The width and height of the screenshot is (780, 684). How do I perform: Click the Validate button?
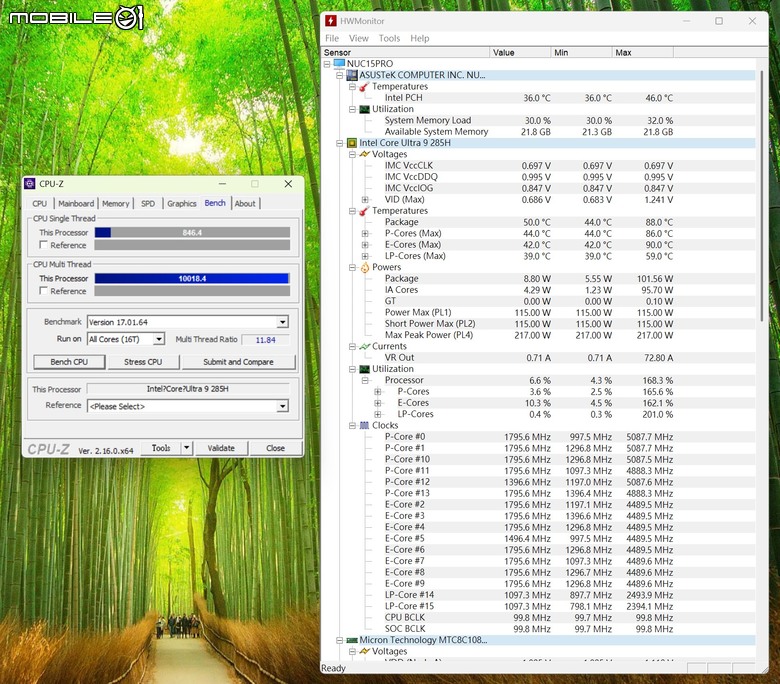221,448
